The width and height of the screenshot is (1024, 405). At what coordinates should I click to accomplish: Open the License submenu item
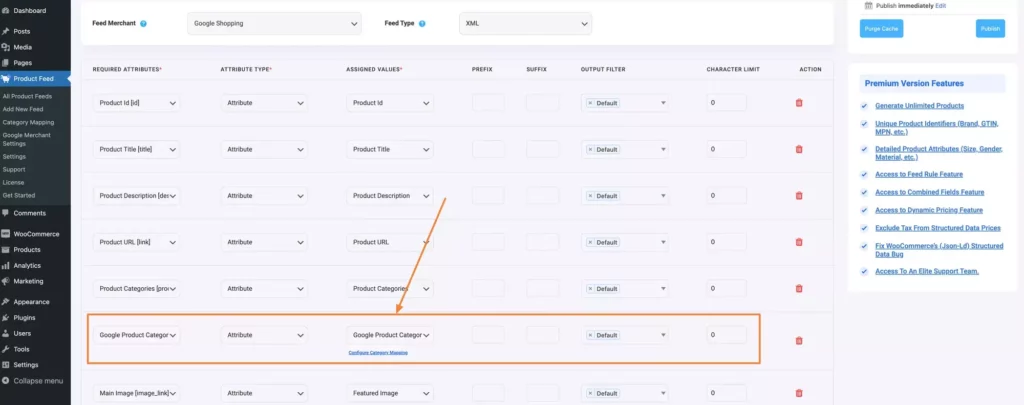13,182
